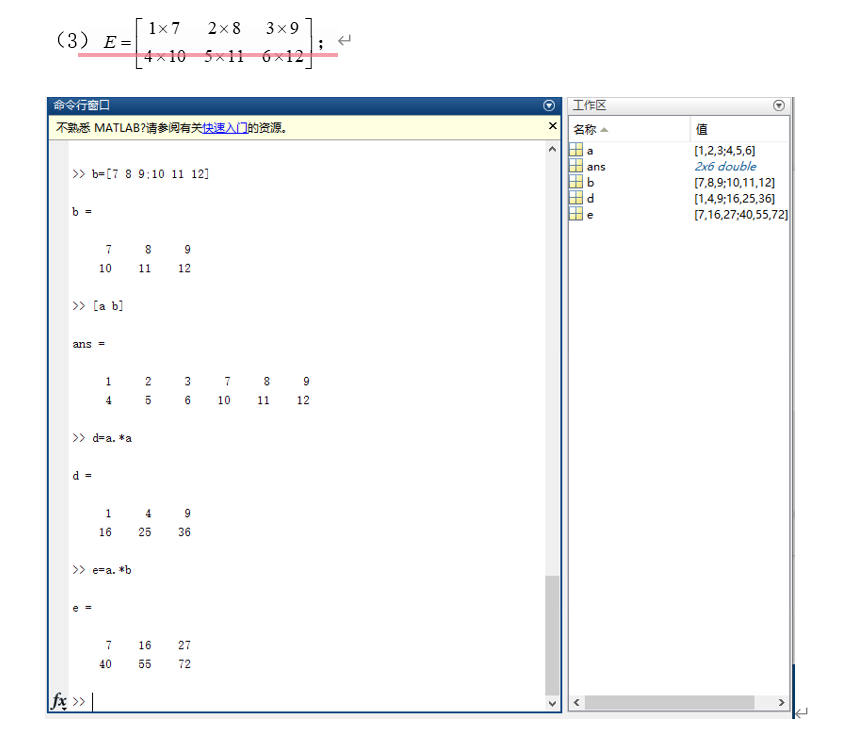847x734 pixels.
Task: Click Workspace horizontal scroll left arrow
Action: (576, 702)
